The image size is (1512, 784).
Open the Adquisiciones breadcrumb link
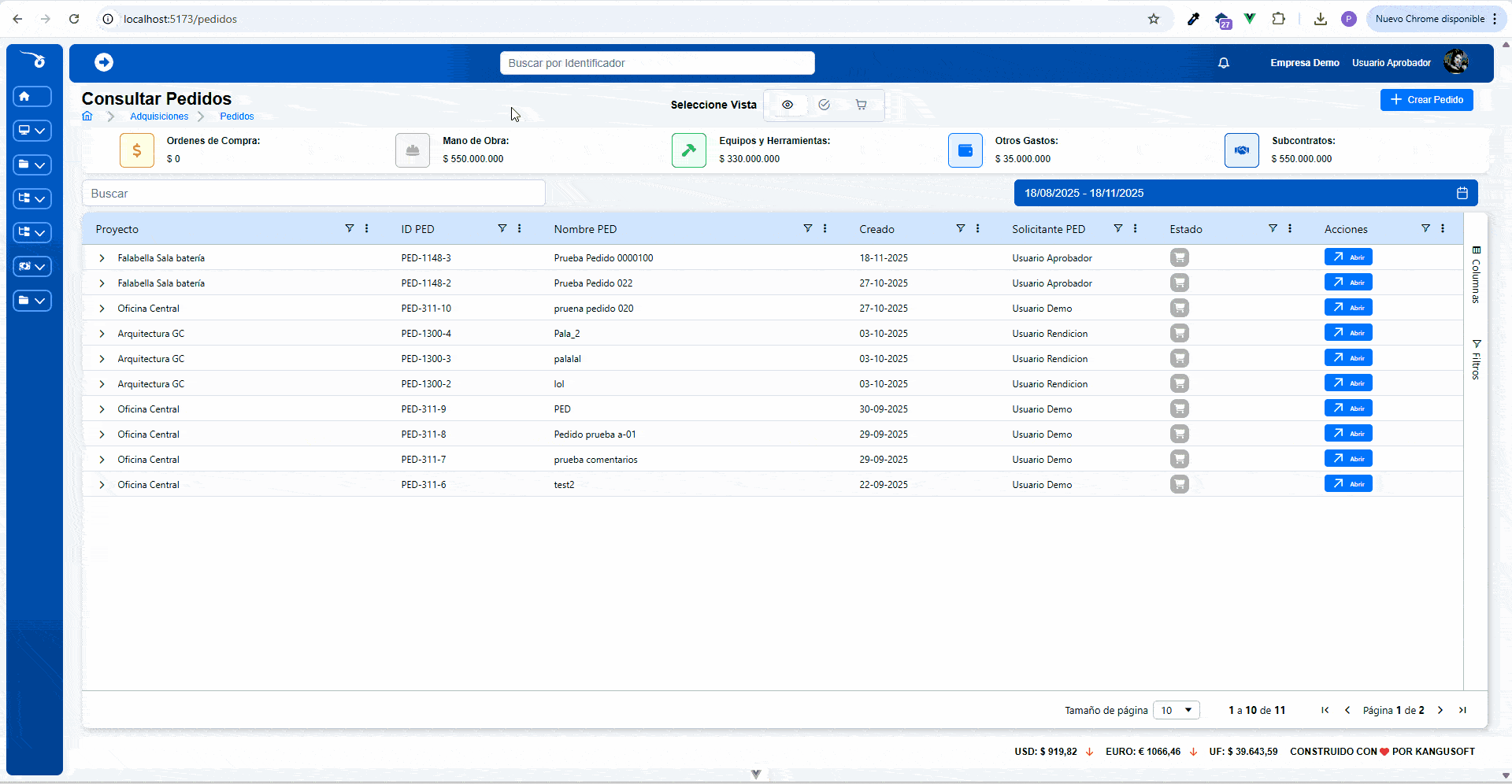(159, 116)
